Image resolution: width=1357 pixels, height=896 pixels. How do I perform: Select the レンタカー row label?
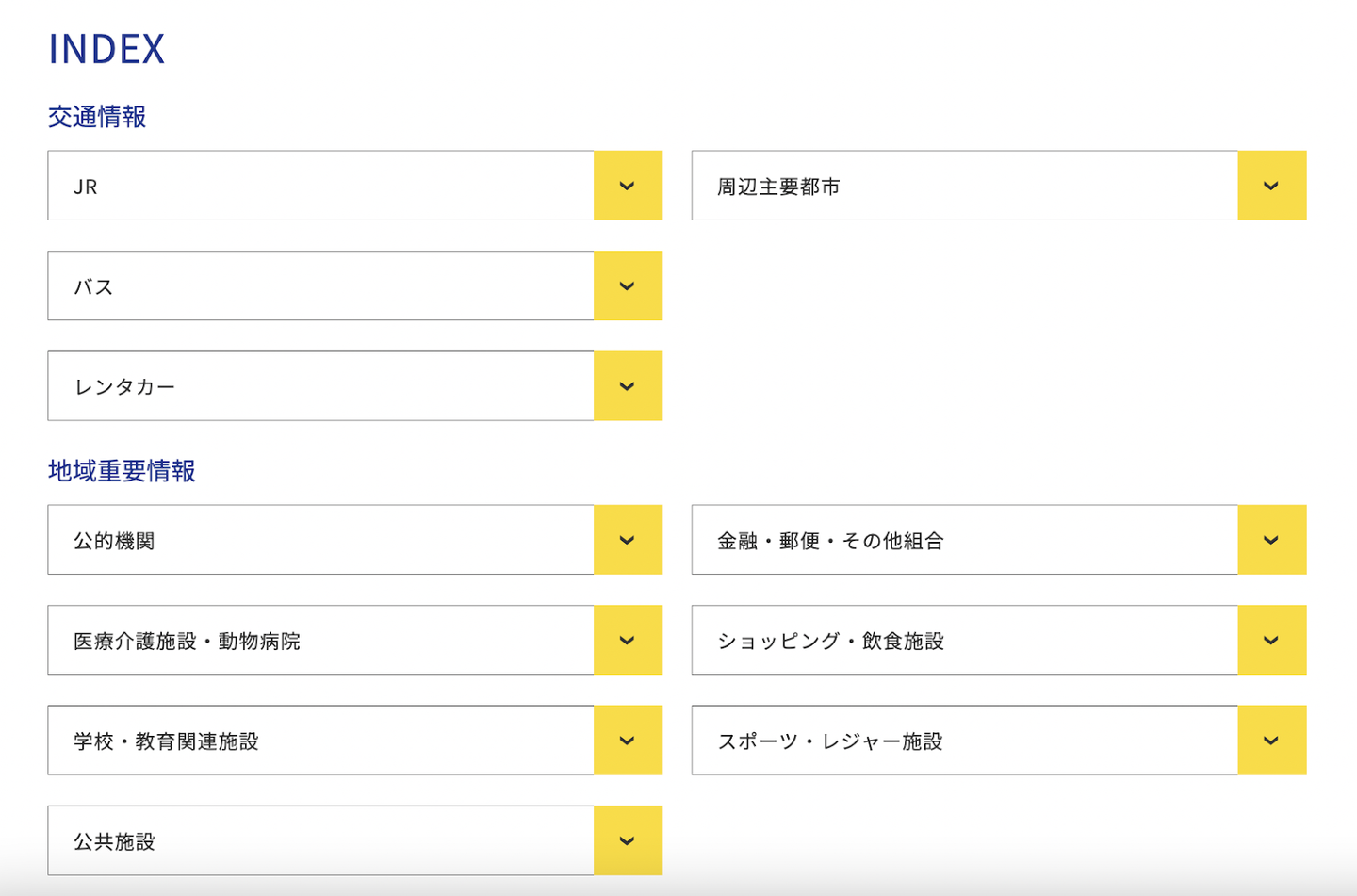[x=124, y=387]
